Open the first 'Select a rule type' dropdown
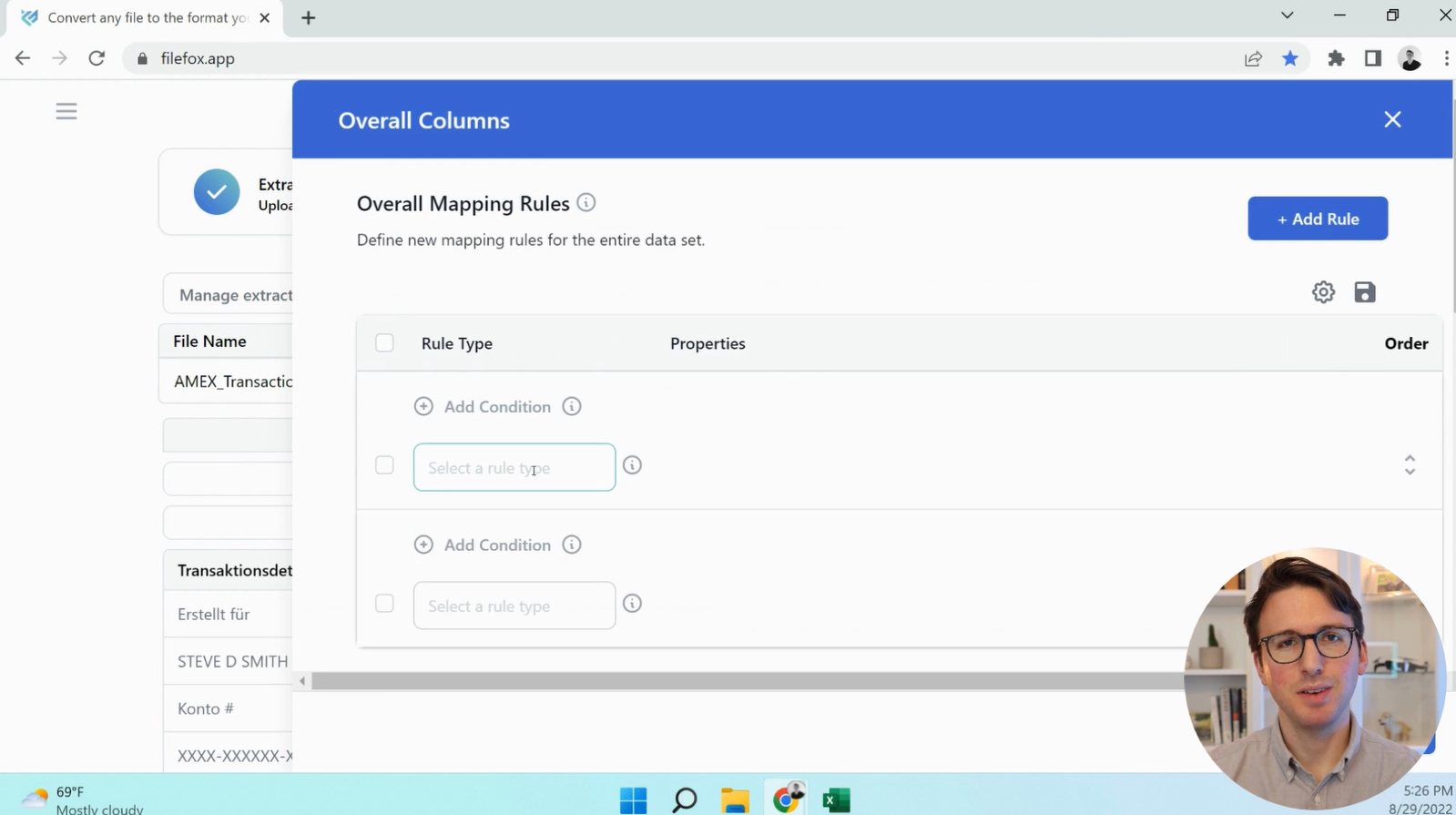1456x815 pixels. coord(514,467)
